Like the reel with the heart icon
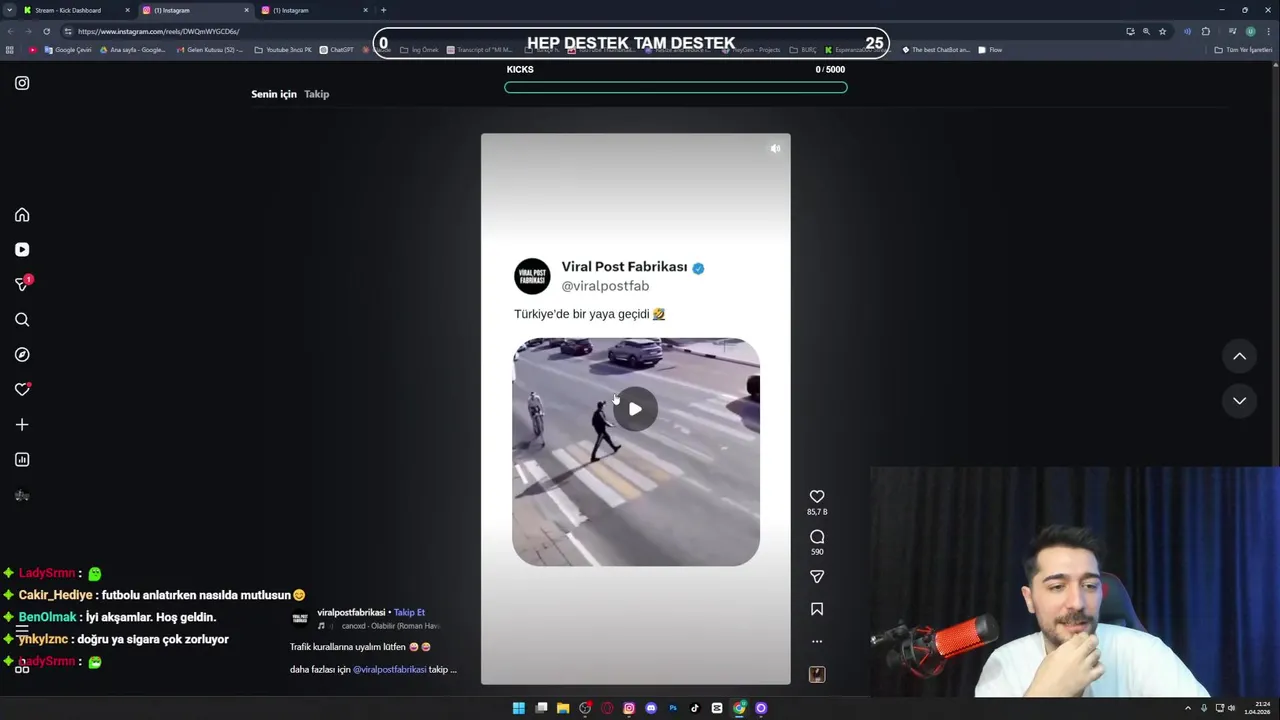 (817, 497)
